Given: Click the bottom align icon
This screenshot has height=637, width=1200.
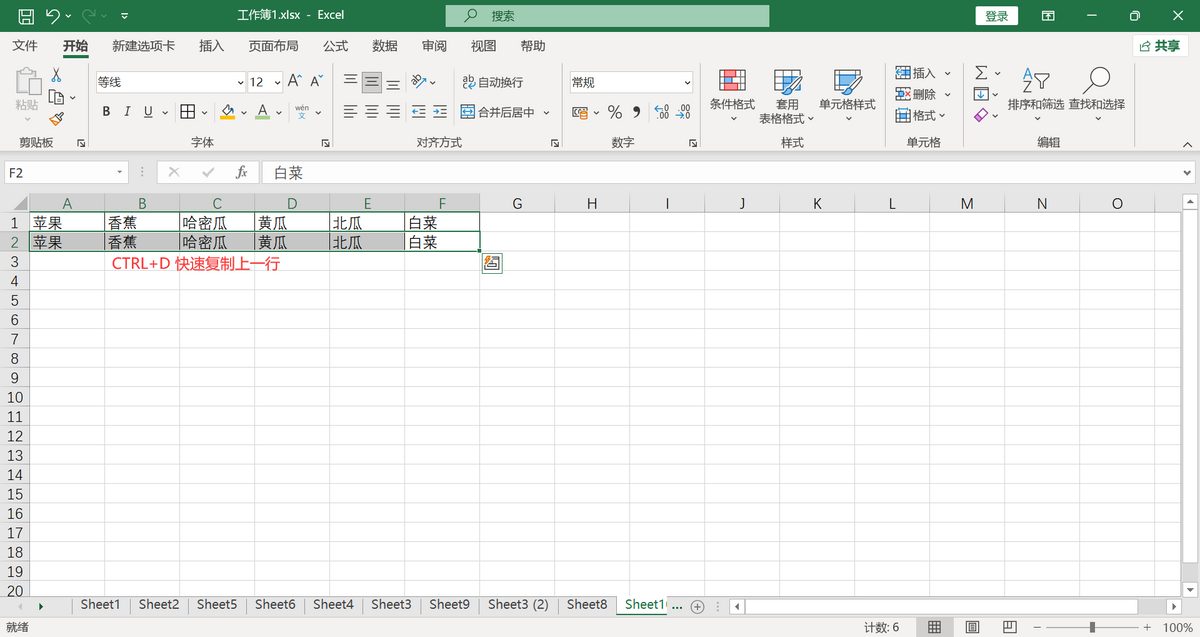Looking at the screenshot, I should (393, 82).
